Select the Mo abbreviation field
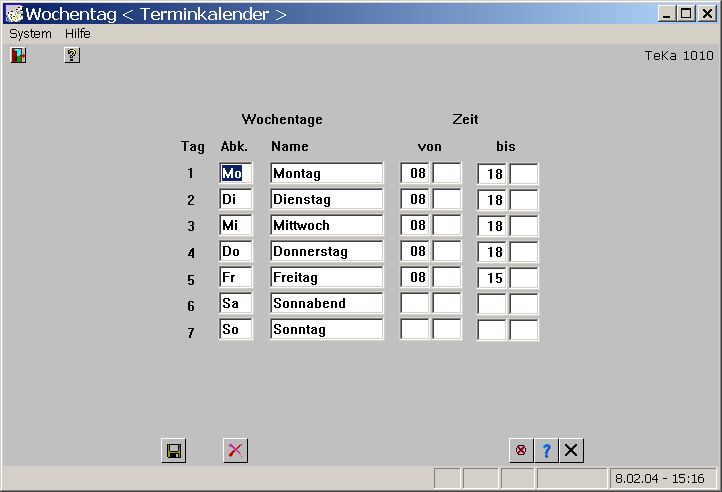Screen dimensions: 722x492 (236, 174)
